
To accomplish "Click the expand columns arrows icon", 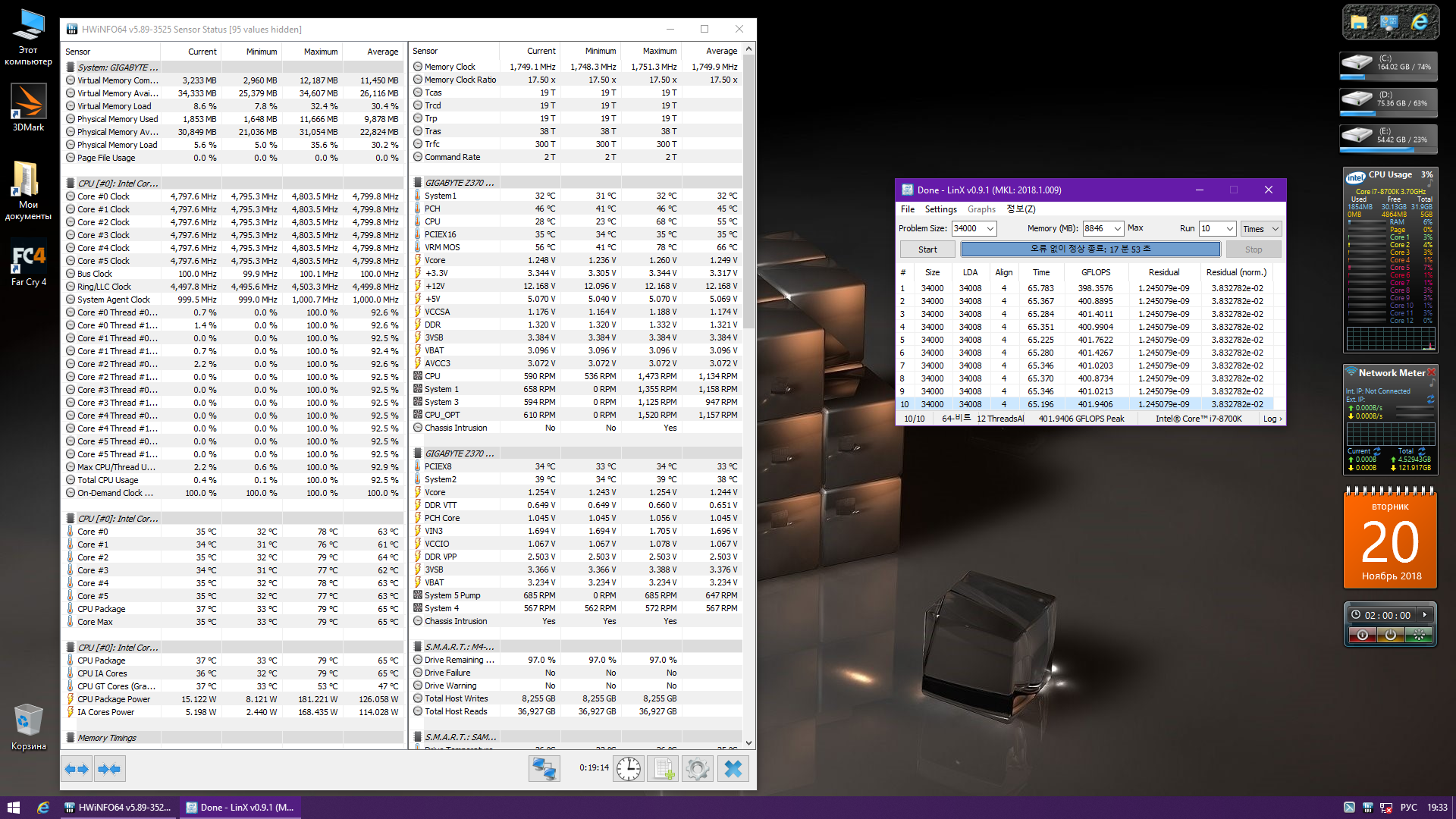I will [x=77, y=769].
